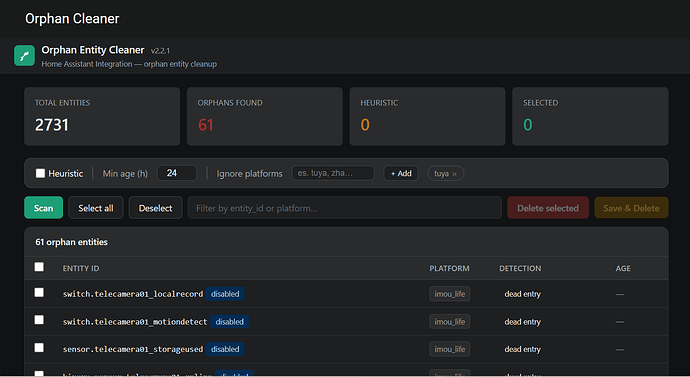Check the switch.telecamera01_motiondetect row checkbox
This screenshot has height=377, width=690.
pos(39,320)
